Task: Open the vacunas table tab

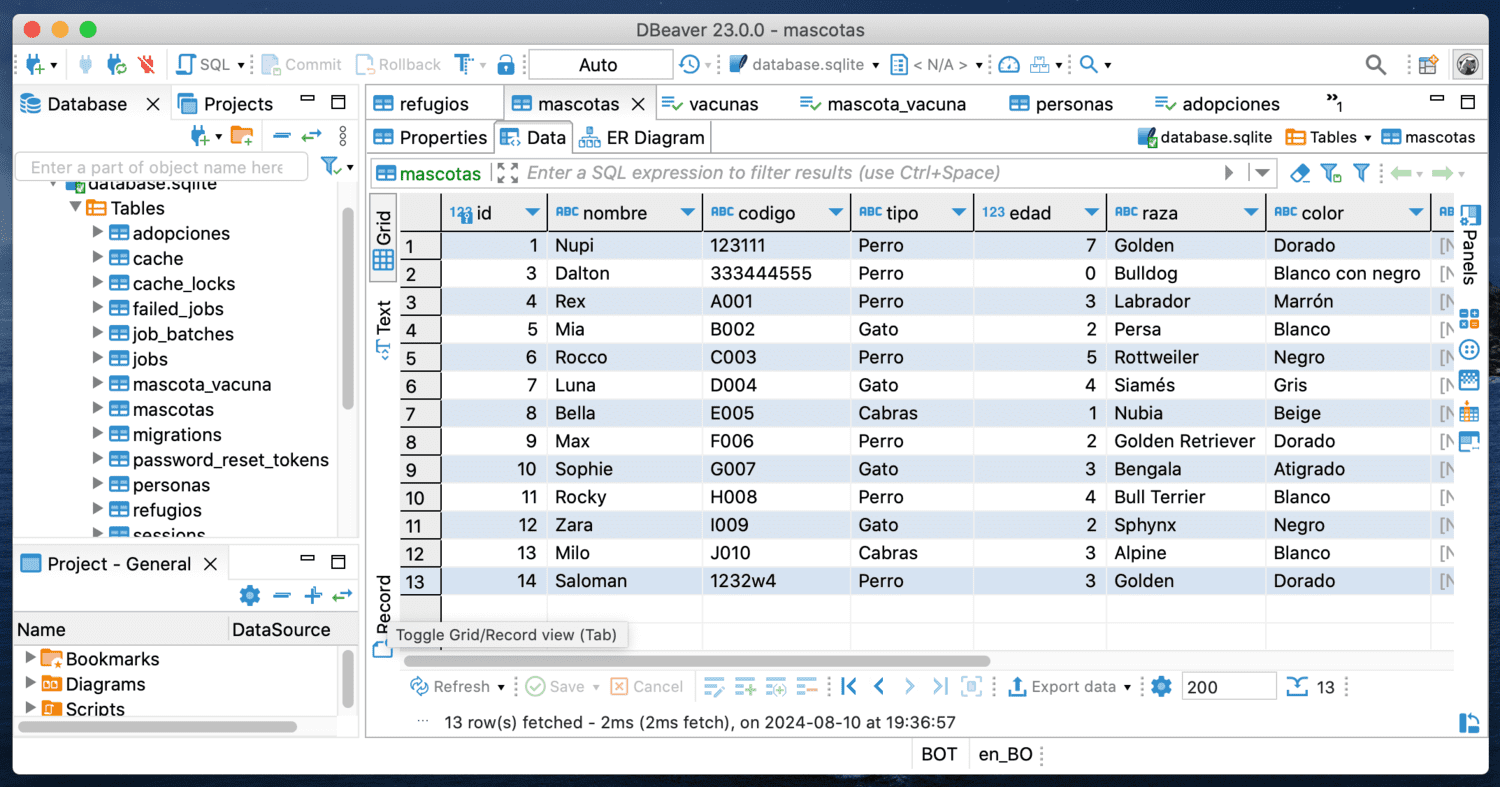Action: [x=722, y=103]
